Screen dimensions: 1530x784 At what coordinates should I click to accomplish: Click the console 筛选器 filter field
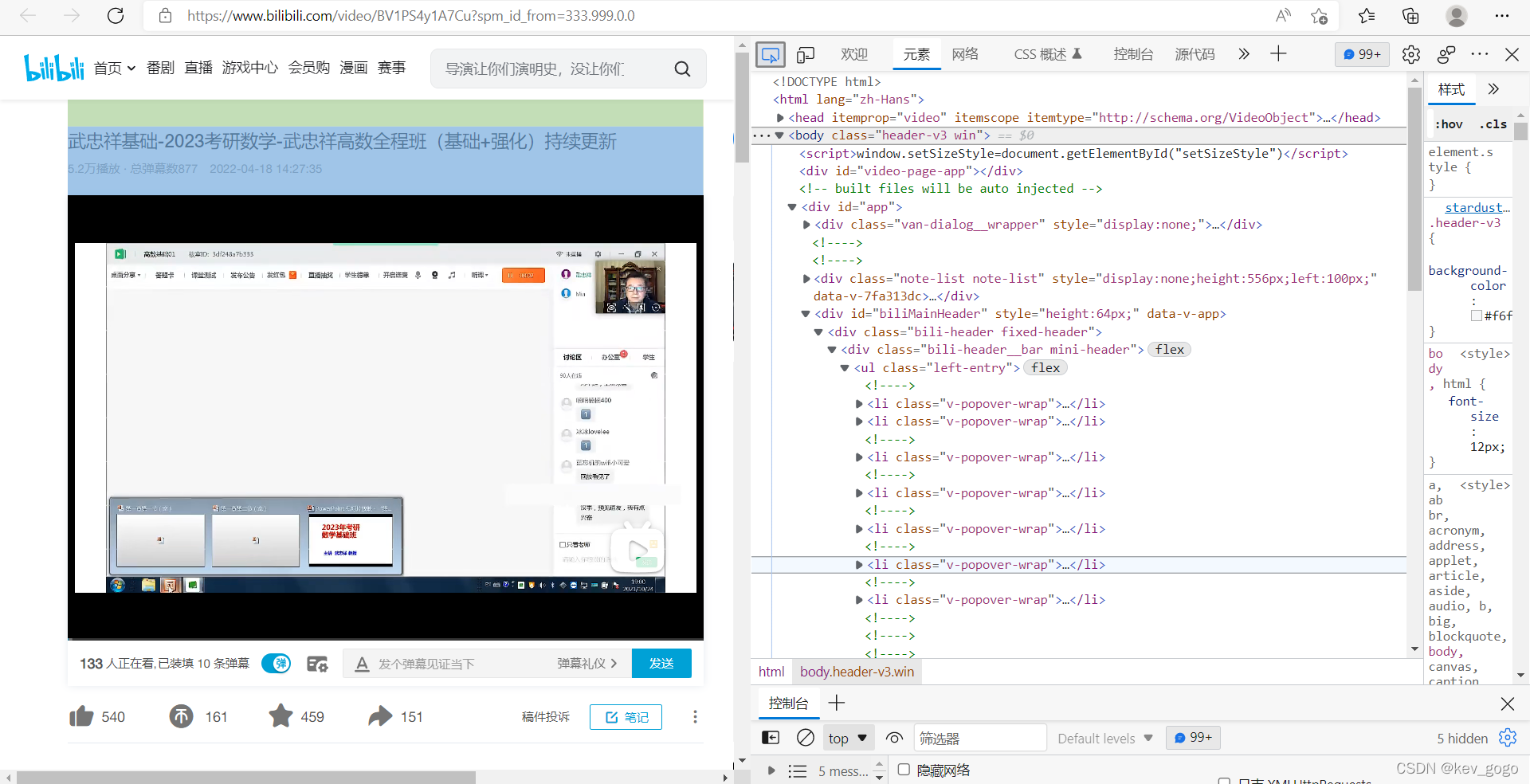[x=980, y=739]
